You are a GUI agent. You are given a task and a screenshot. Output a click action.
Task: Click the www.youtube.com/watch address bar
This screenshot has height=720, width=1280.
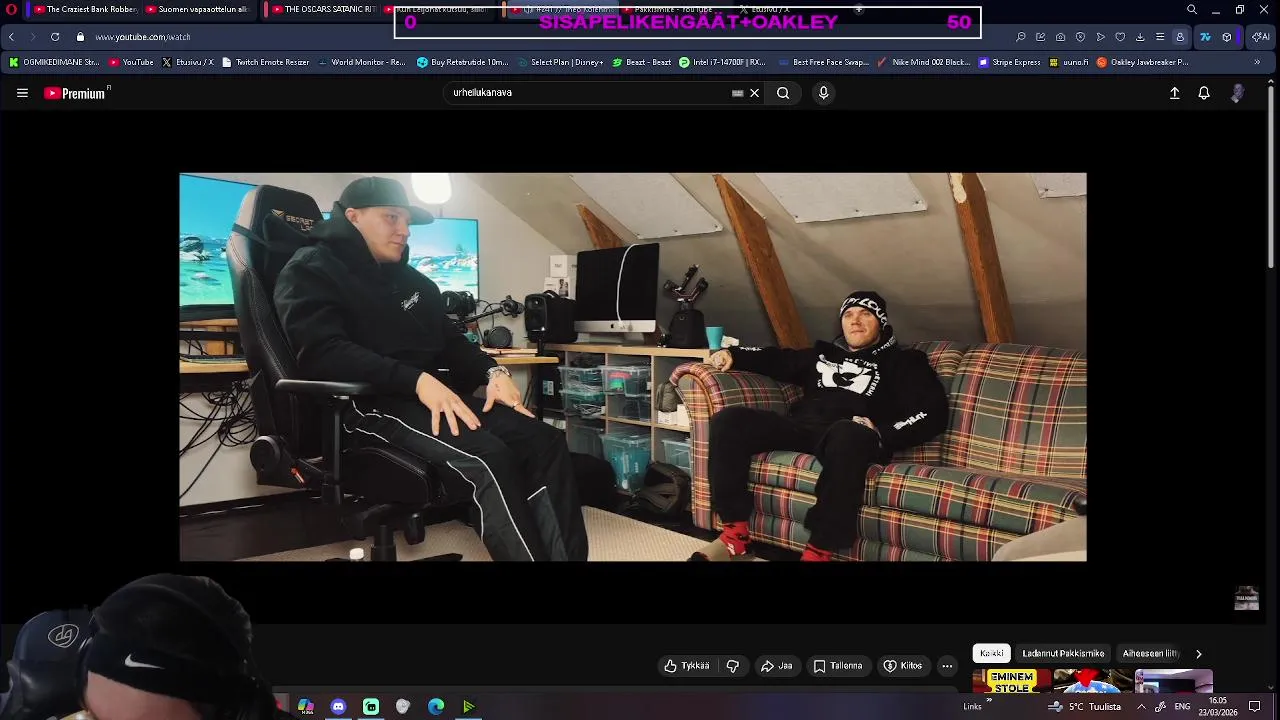point(142,37)
